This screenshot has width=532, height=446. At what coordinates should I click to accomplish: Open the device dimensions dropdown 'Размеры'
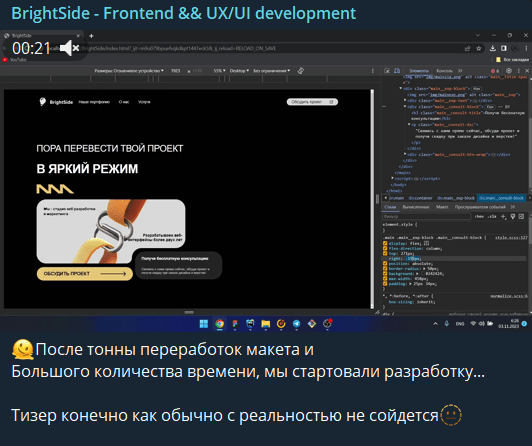pyautogui.click(x=129, y=71)
